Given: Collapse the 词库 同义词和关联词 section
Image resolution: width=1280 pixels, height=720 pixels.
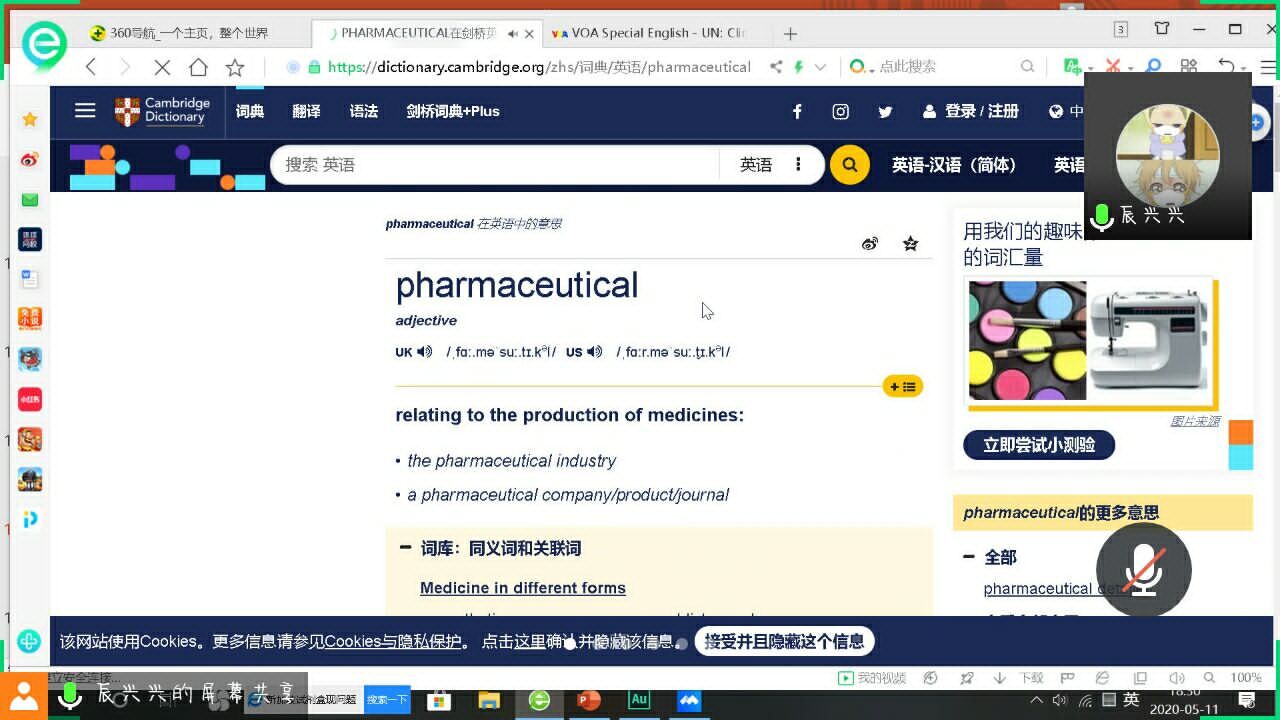Looking at the screenshot, I should pos(405,547).
